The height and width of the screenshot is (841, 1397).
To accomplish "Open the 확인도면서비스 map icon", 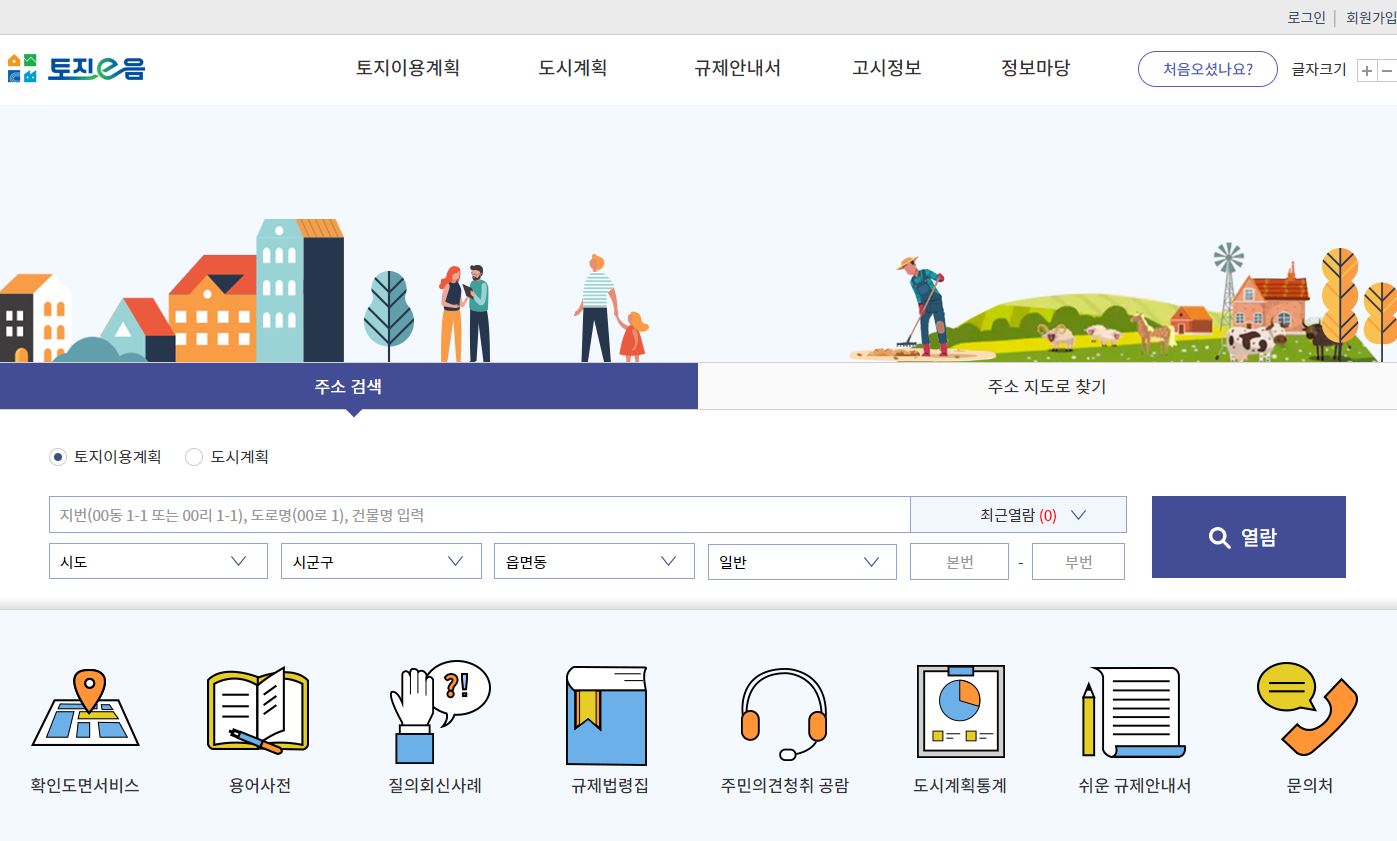I will tap(85, 708).
